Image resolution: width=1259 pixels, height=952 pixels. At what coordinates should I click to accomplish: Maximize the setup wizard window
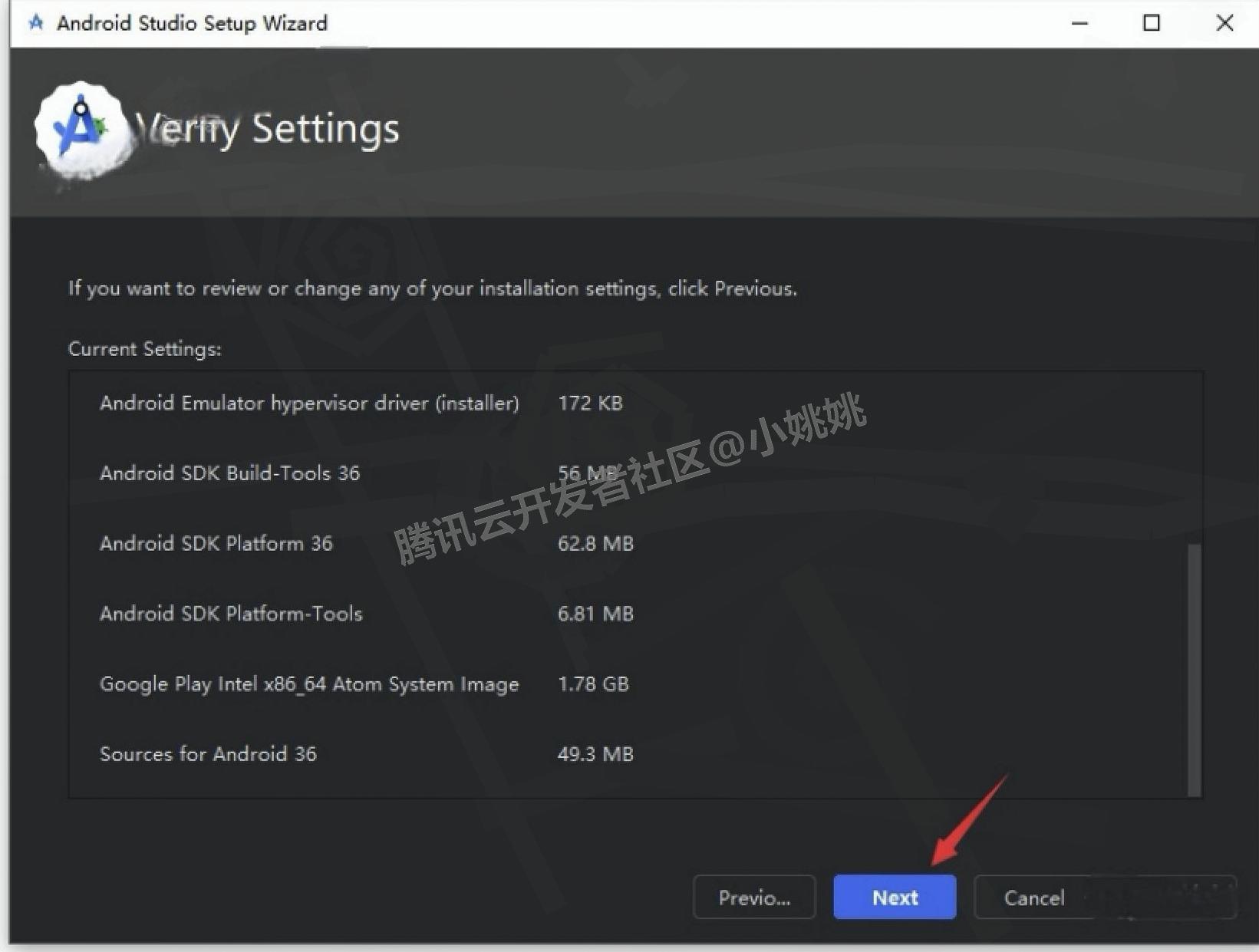[1151, 23]
